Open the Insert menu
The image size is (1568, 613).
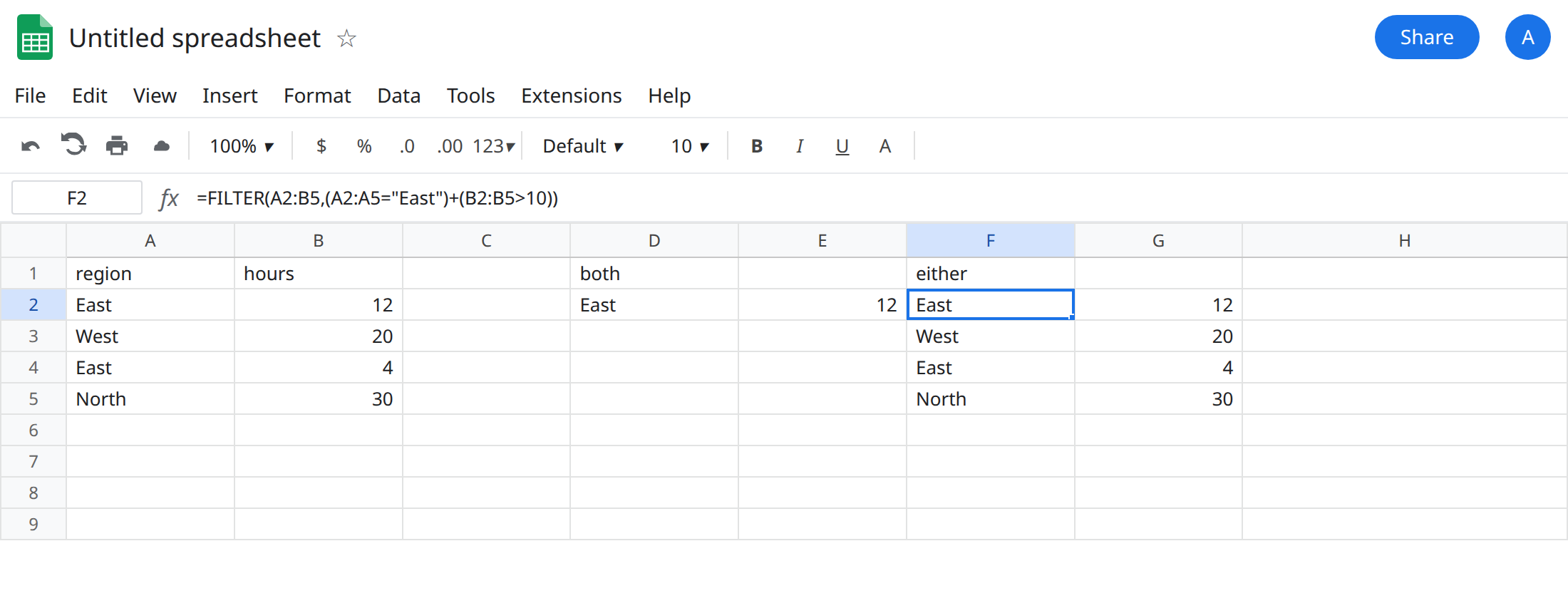(x=229, y=96)
